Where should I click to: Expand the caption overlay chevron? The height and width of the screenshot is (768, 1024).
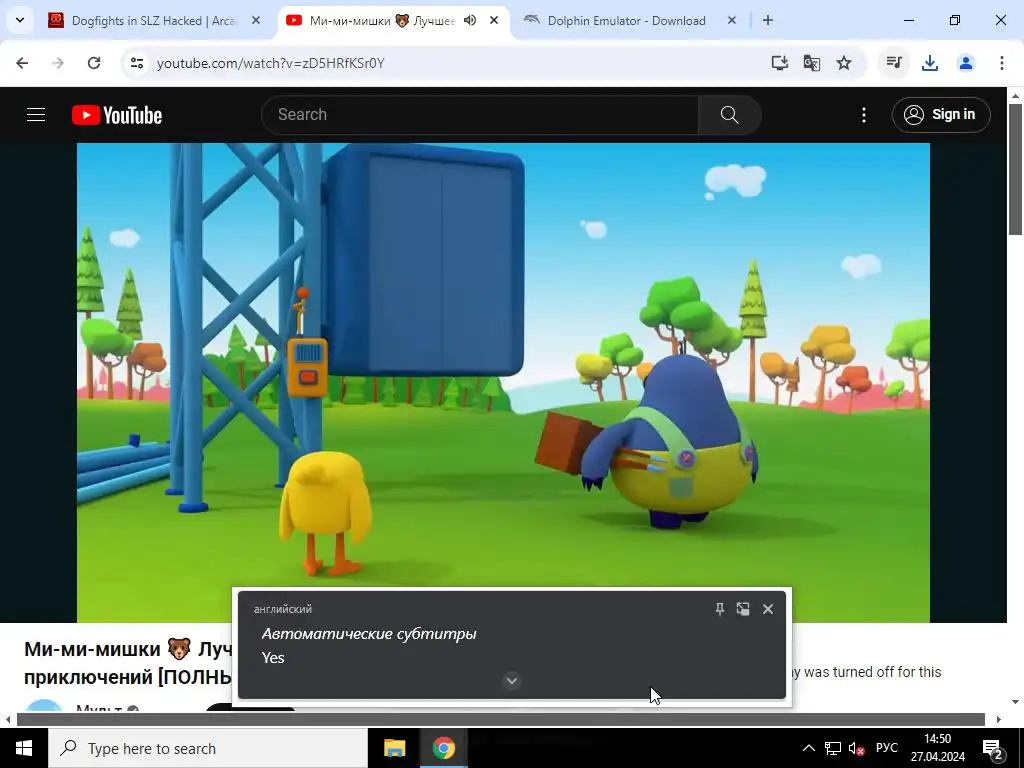(x=512, y=680)
